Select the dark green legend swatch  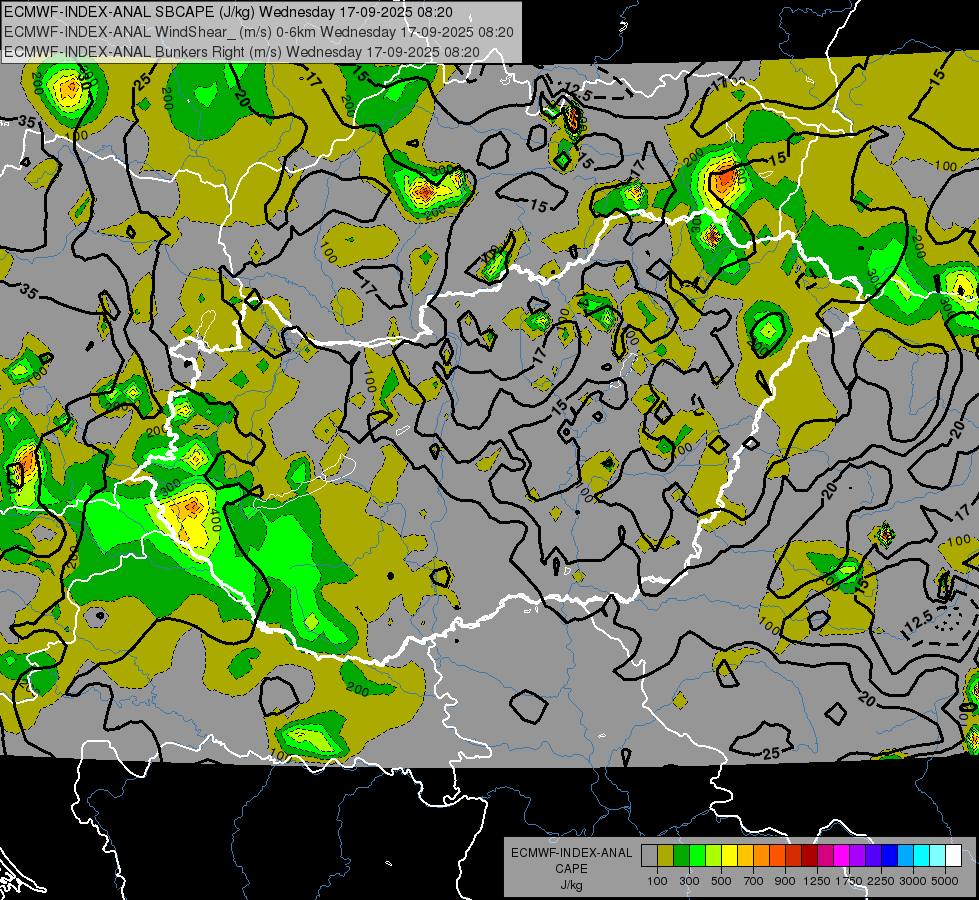pos(681,855)
